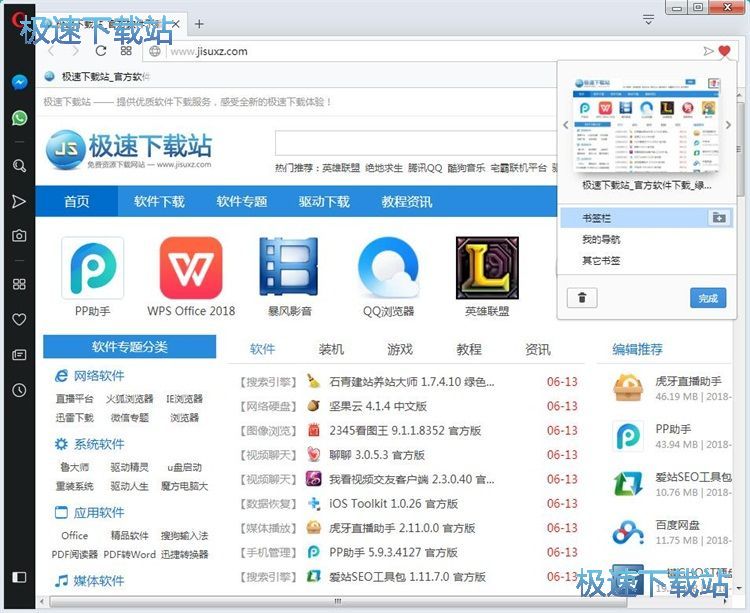Click the globe site-info icon

[154, 51]
